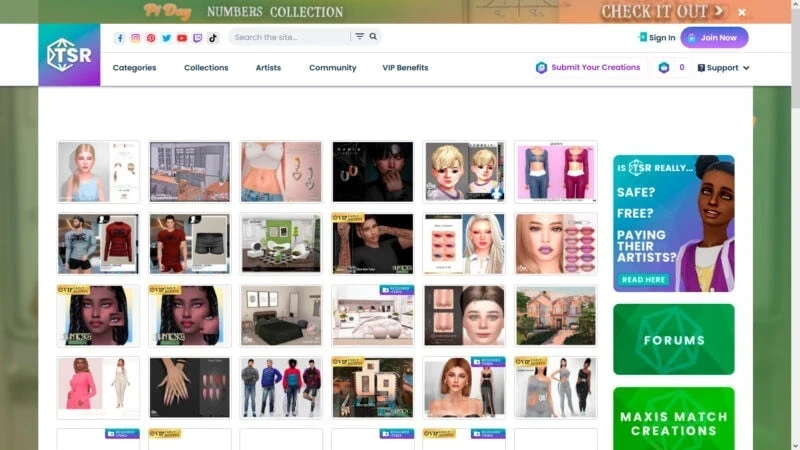Open the YouTube social icon

pos(182,38)
